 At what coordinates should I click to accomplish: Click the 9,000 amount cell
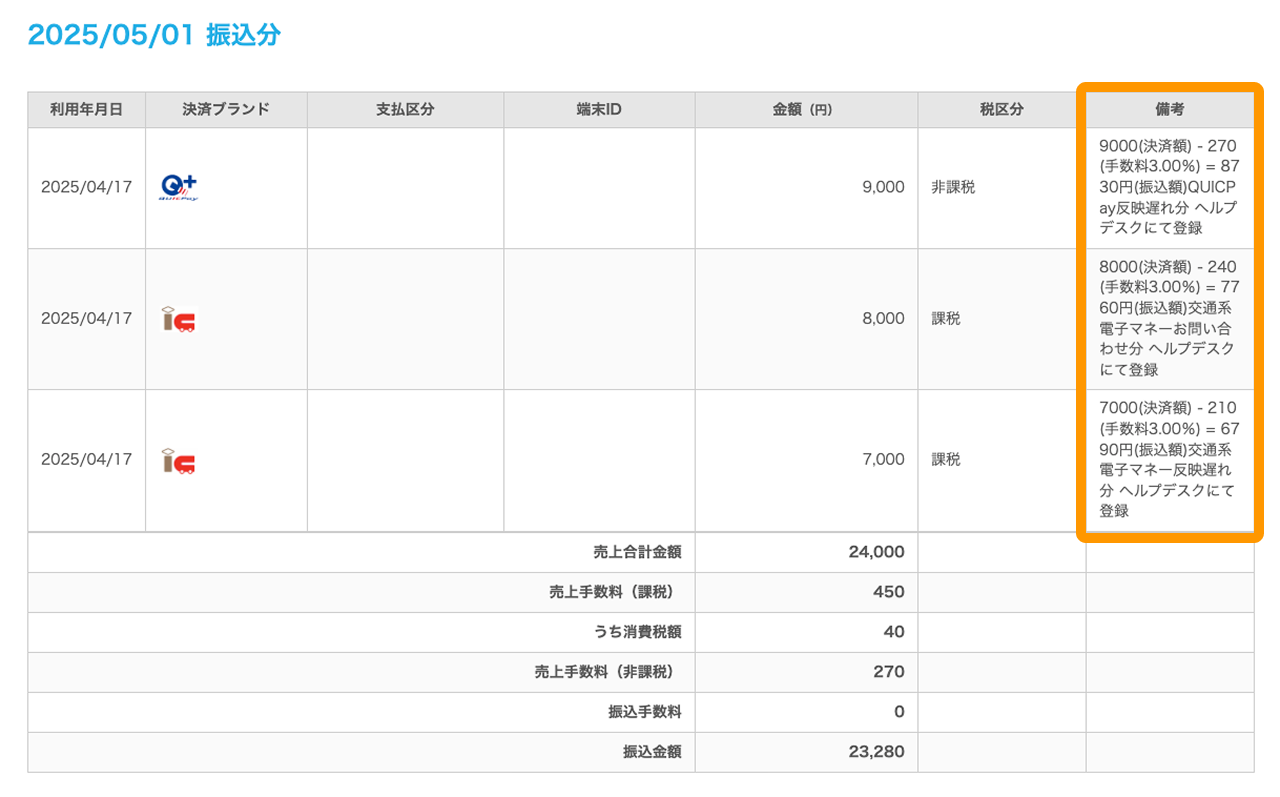(883, 187)
